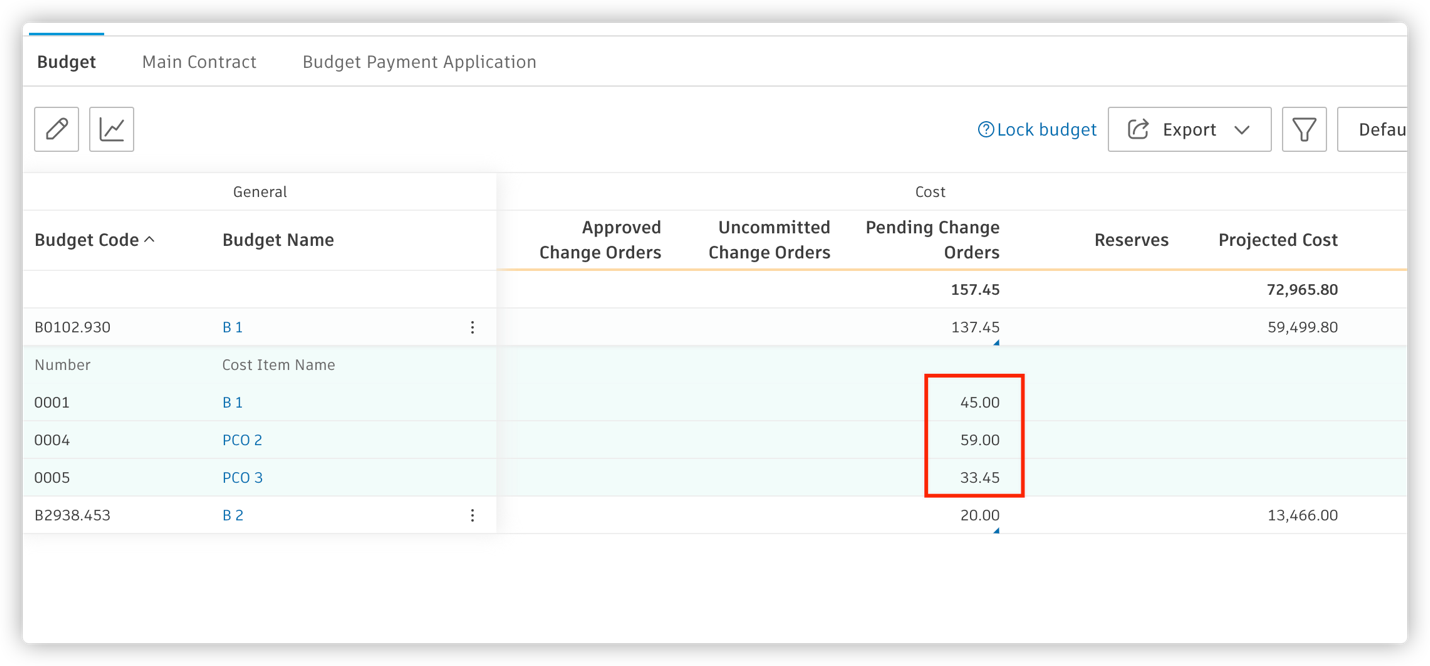Click the Pending Change Orders column header
Screen dimensions: 1430x666
[932, 240]
